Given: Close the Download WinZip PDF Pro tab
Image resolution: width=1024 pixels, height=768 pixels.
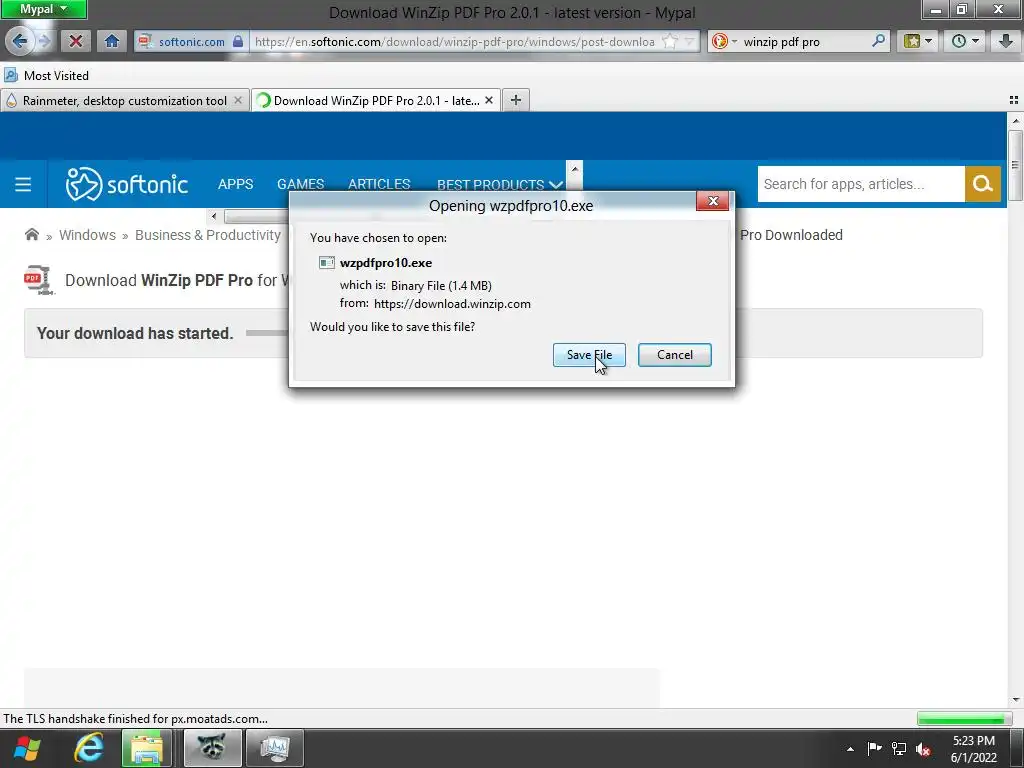Looking at the screenshot, I should tap(488, 101).
